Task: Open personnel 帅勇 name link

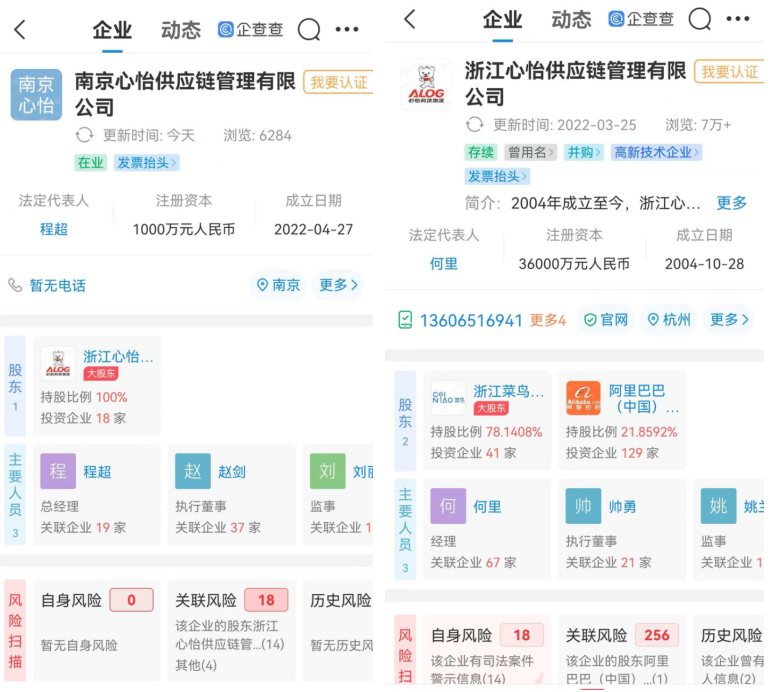Action: (x=622, y=506)
